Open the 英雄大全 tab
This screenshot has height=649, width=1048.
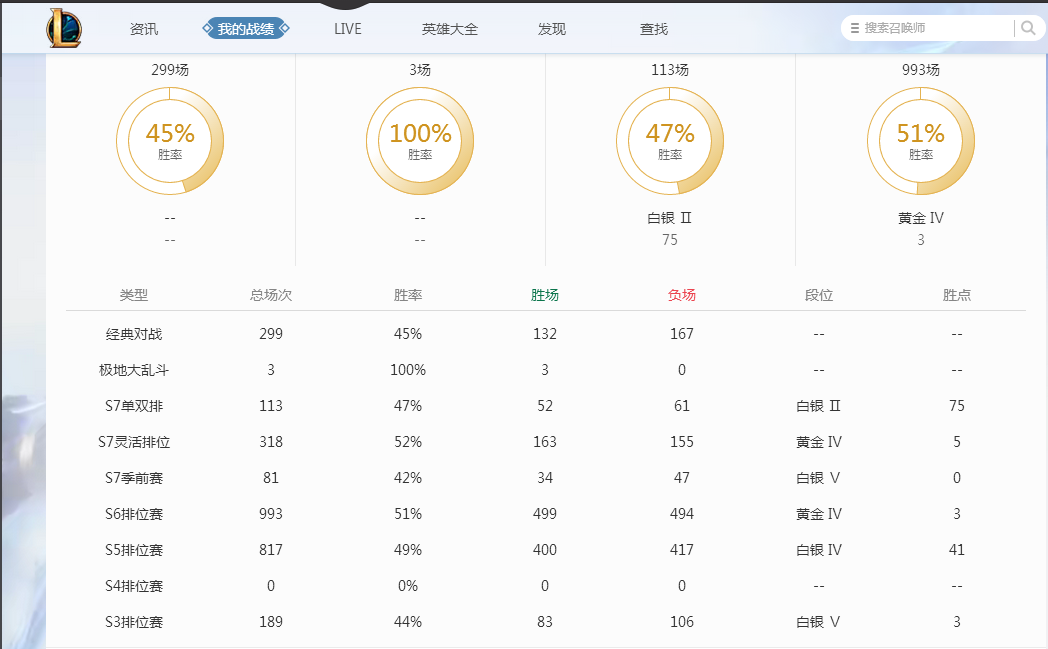(x=450, y=29)
